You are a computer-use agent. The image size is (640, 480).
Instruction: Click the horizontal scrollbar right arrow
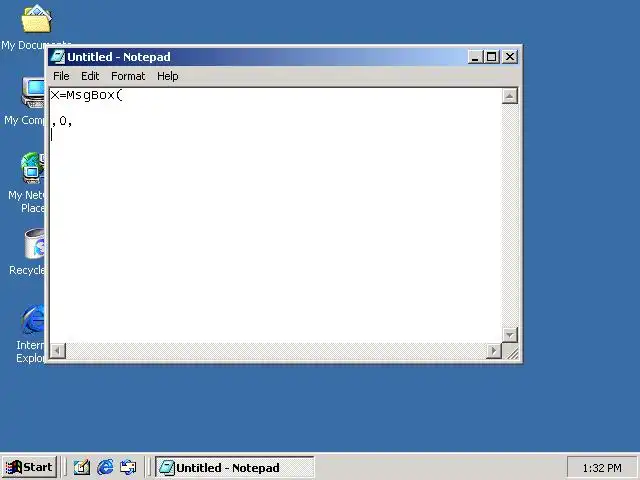tap(493, 351)
